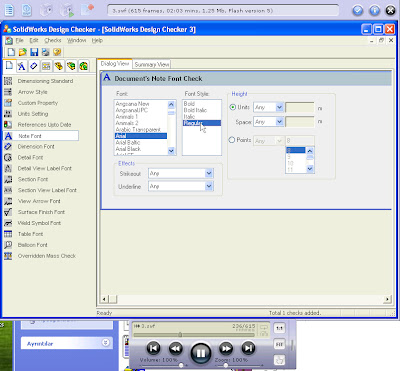400x371 pixels.
Task: Add the Detail Font check
Action: click(30, 157)
